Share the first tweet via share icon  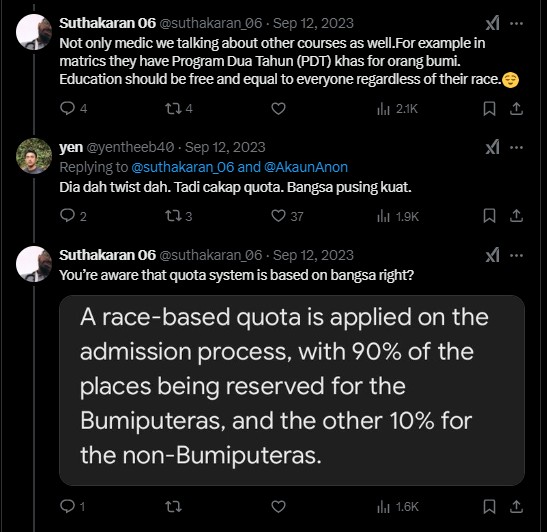click(516, 109)
